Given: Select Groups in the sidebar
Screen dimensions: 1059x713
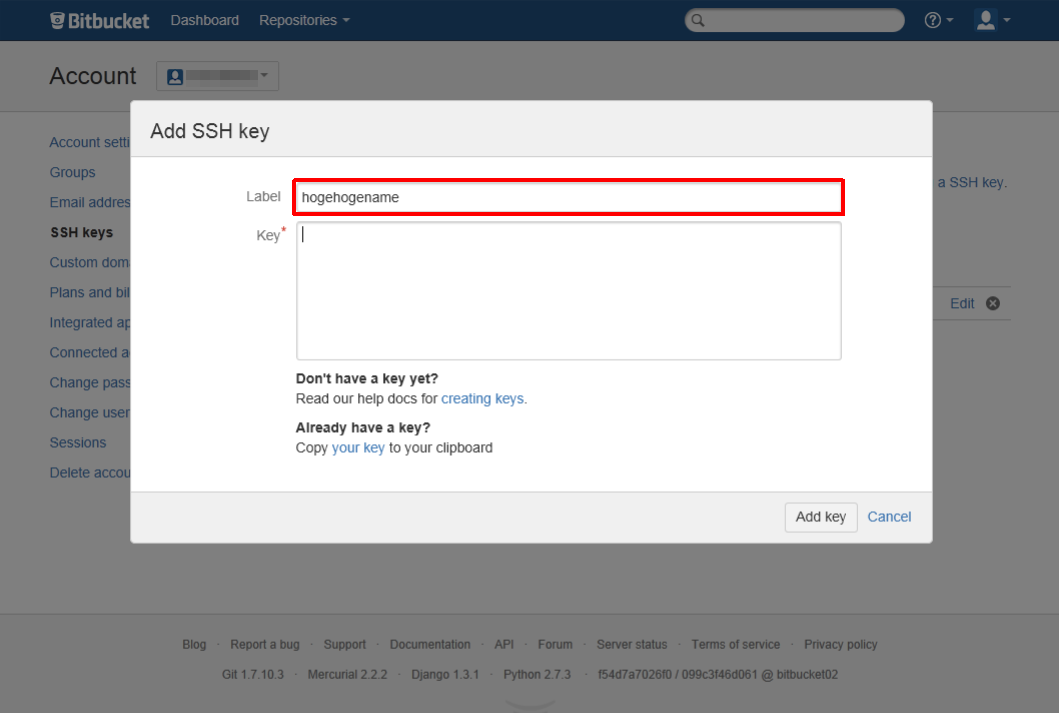Looking at the screenshot, I should tap(73, 172).
